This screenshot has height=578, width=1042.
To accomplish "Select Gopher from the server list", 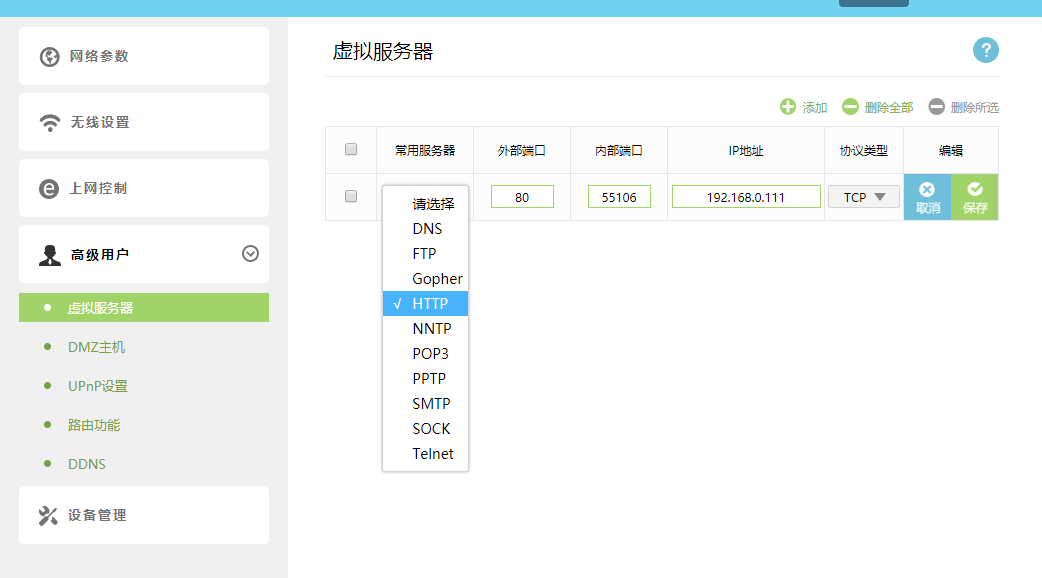I will pyautogui.click(x=425, y=279).
